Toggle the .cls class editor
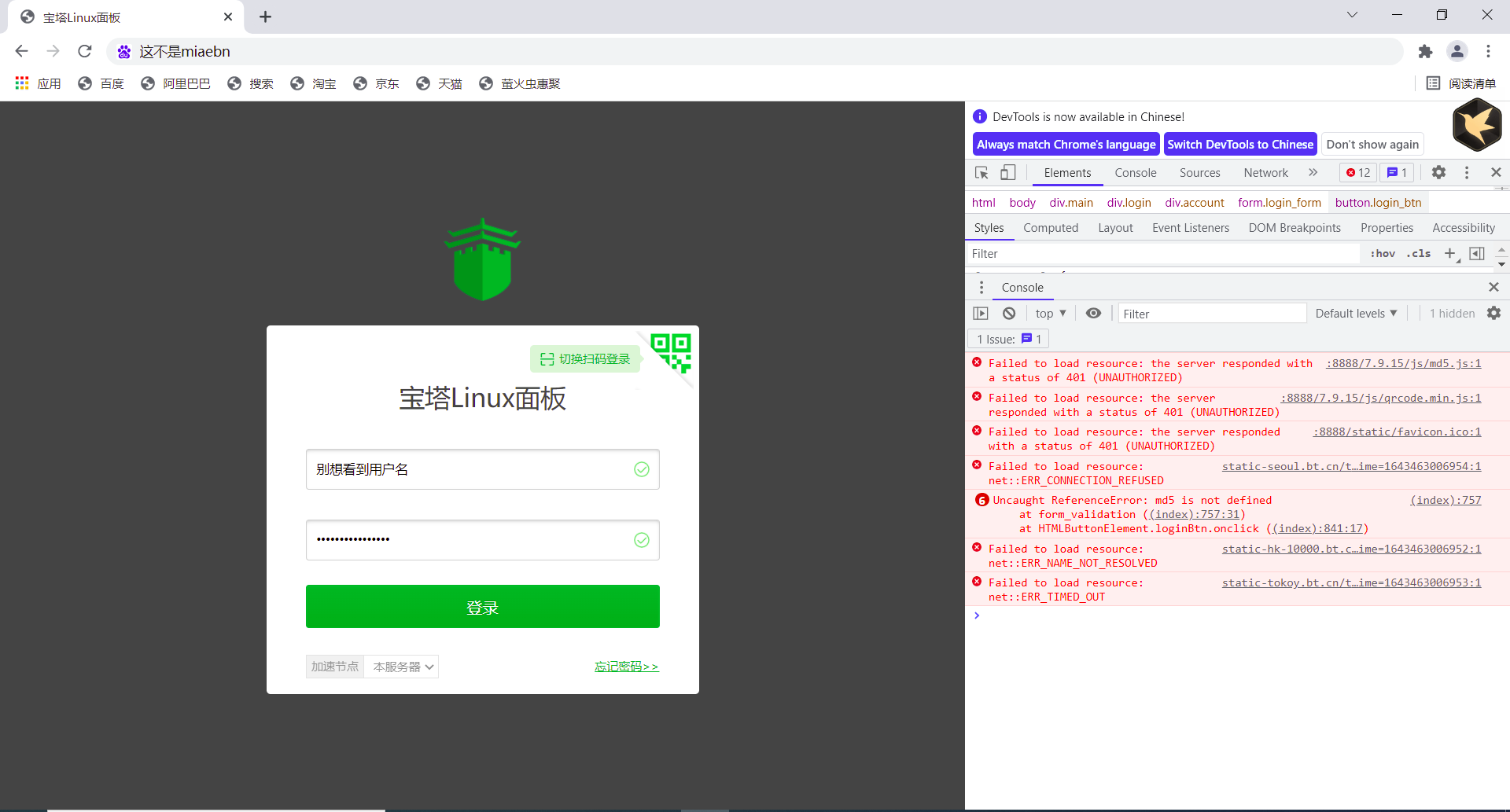This screenshot has width=1510, height=812. pos(1419,254)
